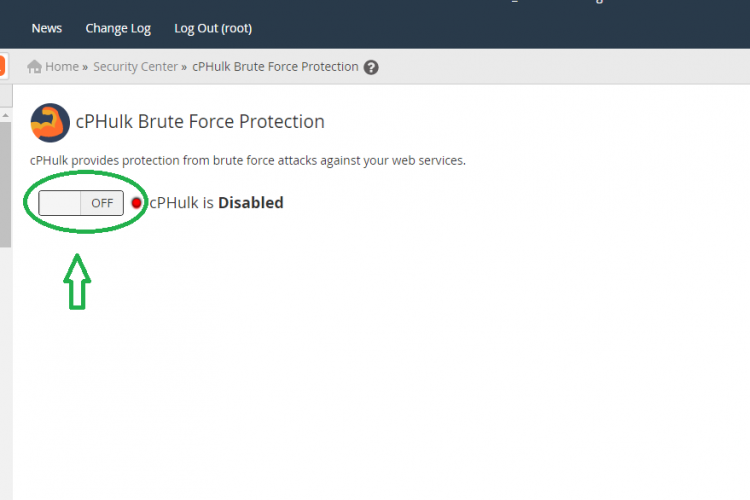Click the house icon in the breadcrumb
This screenshot has height=500, width=750.
click(34, 67)
